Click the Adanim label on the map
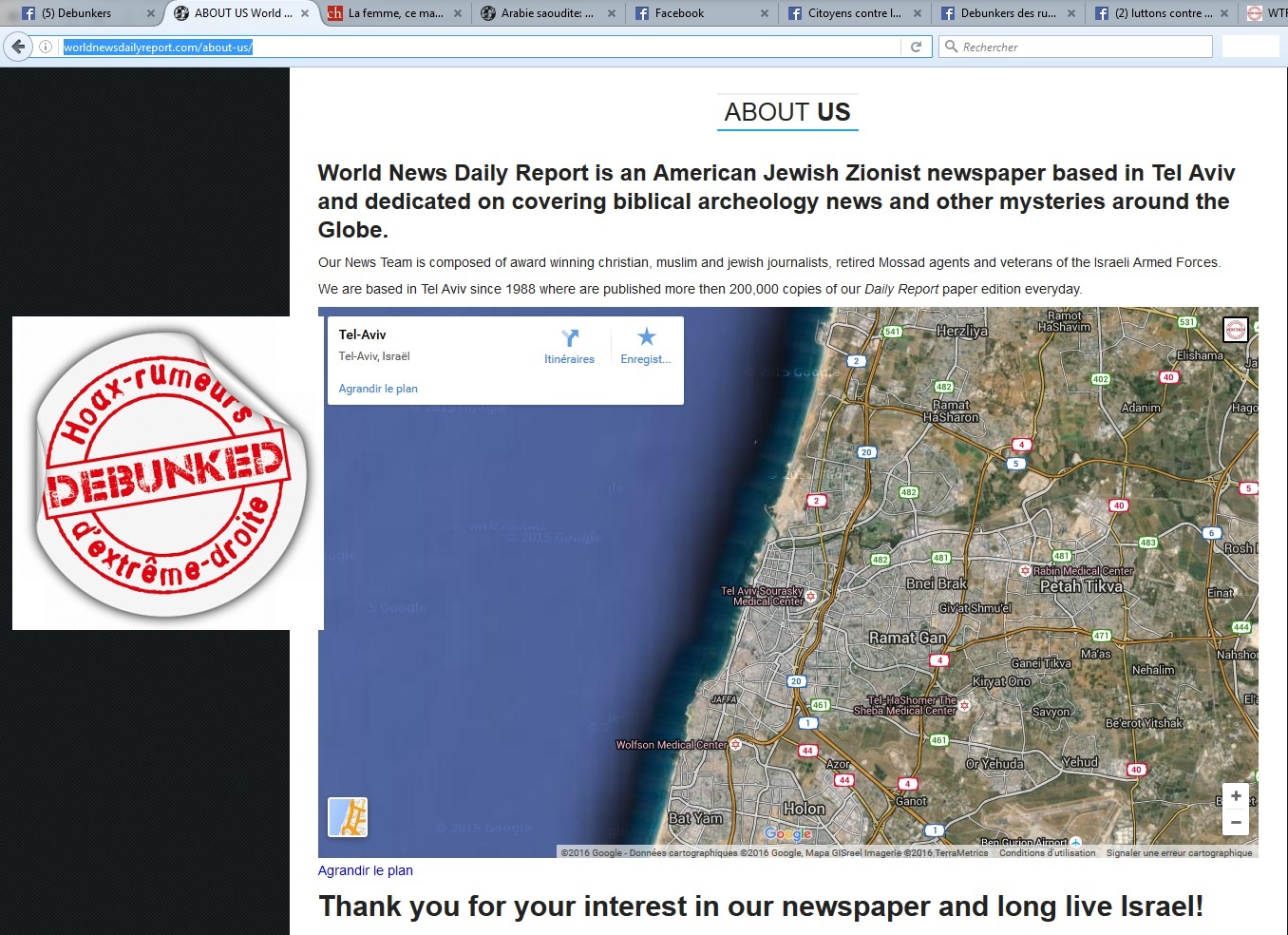 1141,408
